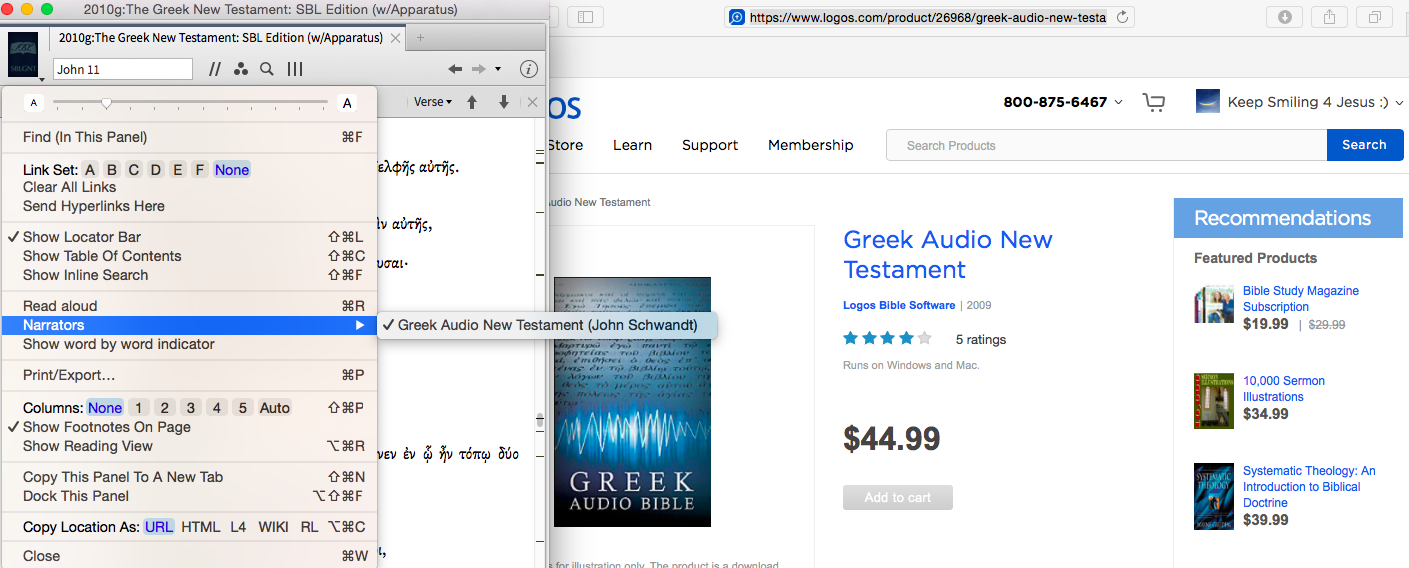Choose HTML for Copy Location As
Viewport: 1409px width, 568px height.
(201, 527)
